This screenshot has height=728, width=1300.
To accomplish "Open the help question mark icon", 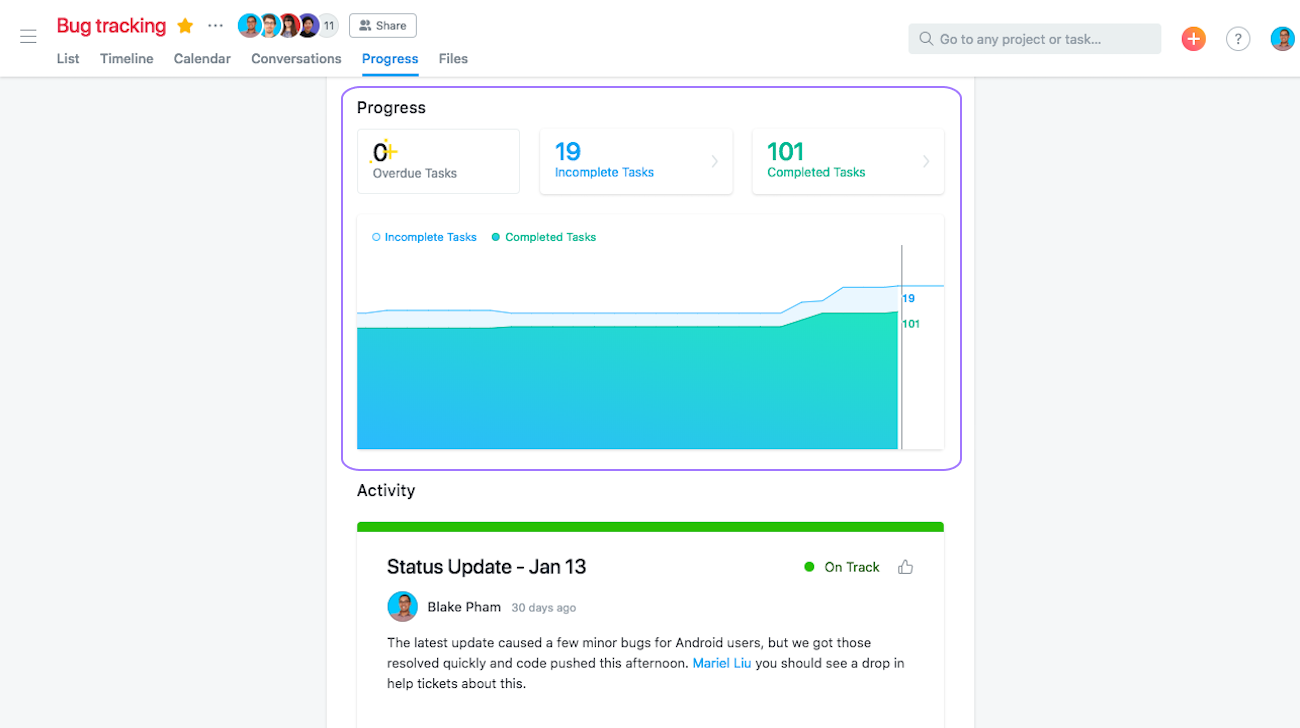I will (x=1238, y=39).
